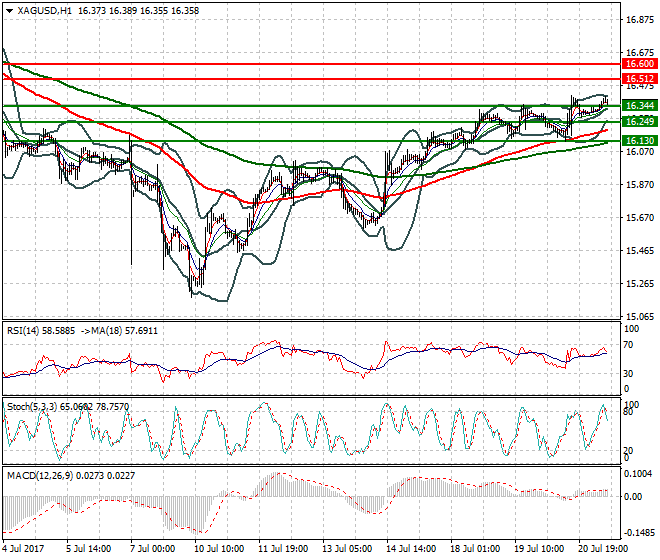660x560 pixels.
Task: Click the 5 Jul 14:00 time label
Action: (88, 549)
